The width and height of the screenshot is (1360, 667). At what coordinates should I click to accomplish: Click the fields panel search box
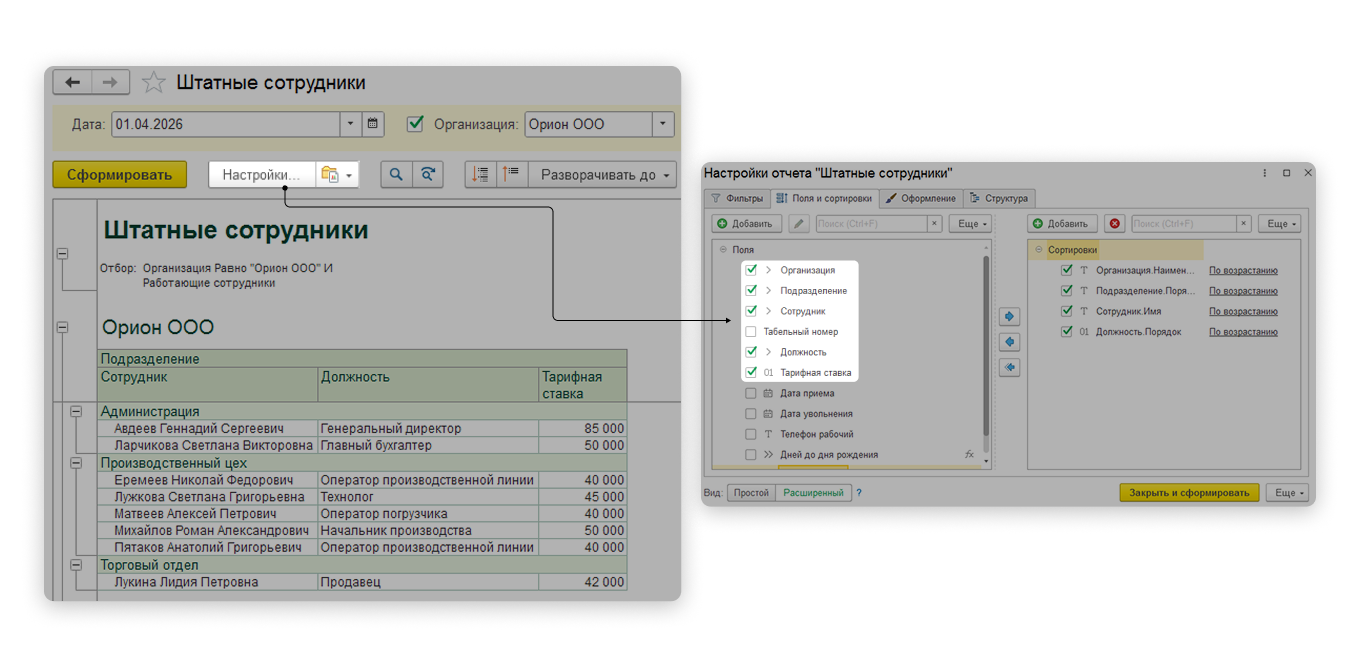pyautogui.click(x=872, y=224)
